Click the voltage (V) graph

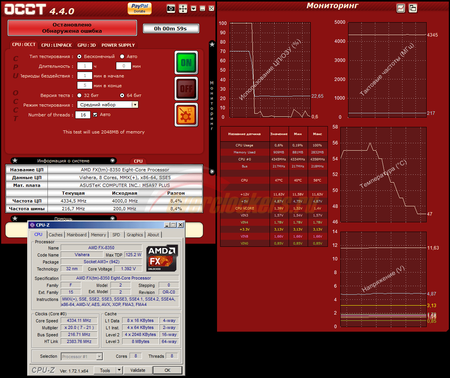(x=383, y=279)
